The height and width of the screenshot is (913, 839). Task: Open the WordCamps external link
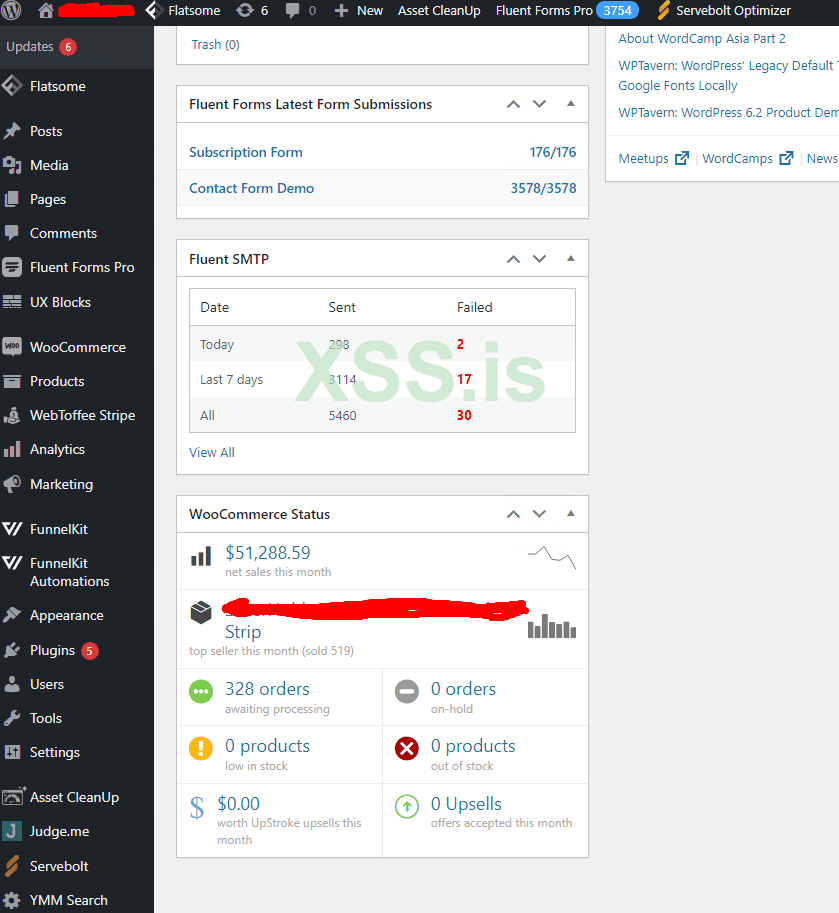tap(748, 158)
